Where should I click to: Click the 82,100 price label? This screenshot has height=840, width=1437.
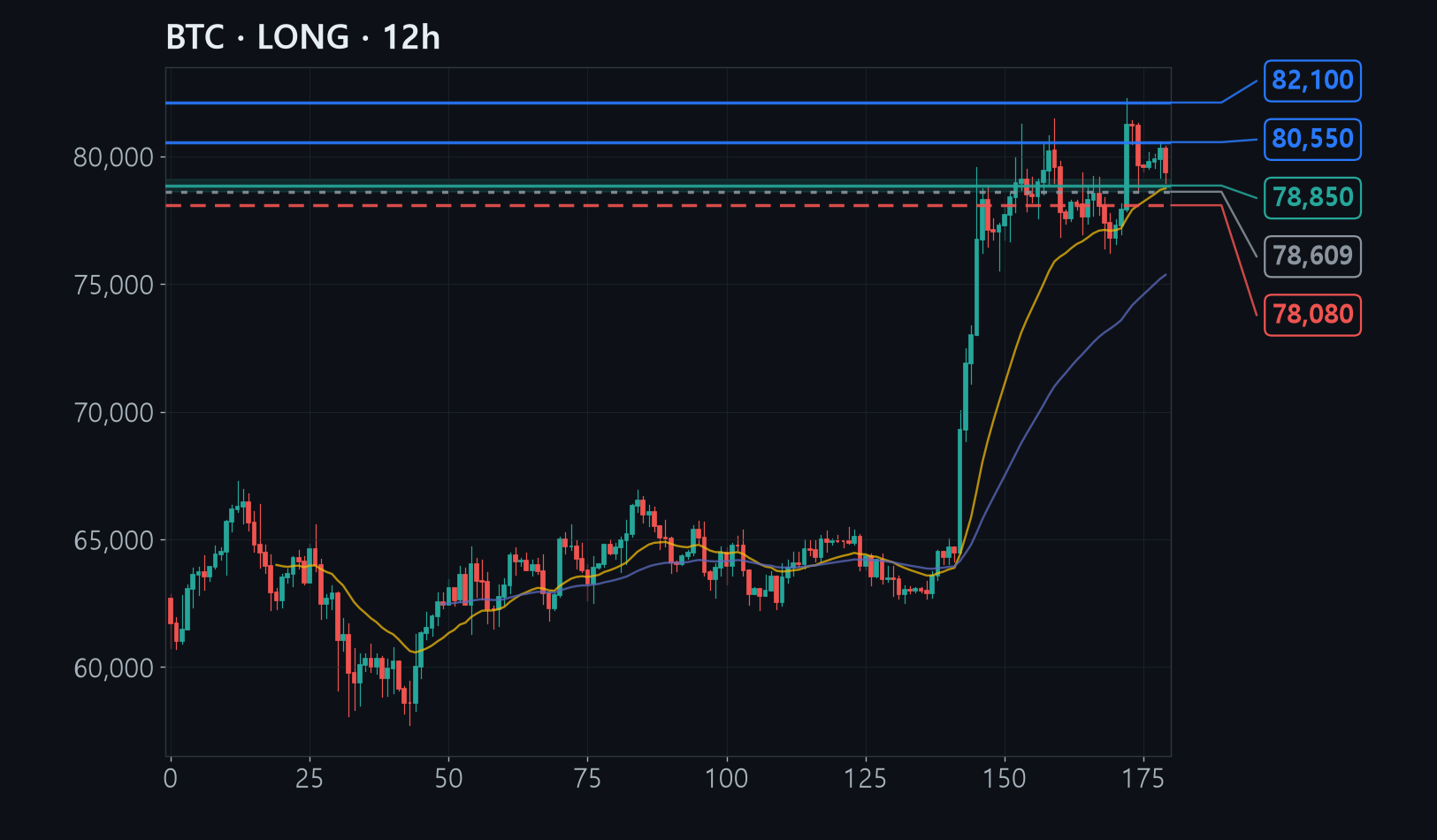click(x=1312, y=80)
